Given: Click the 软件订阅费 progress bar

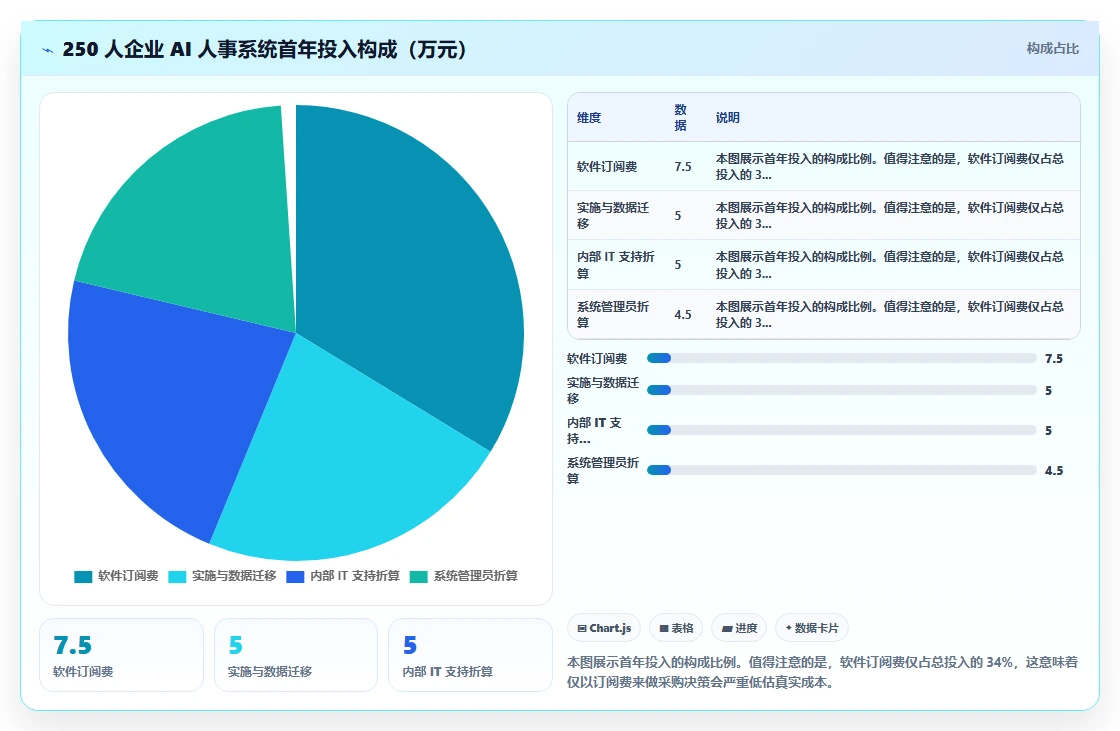Looking at the screenshot, I should [841, 358].
